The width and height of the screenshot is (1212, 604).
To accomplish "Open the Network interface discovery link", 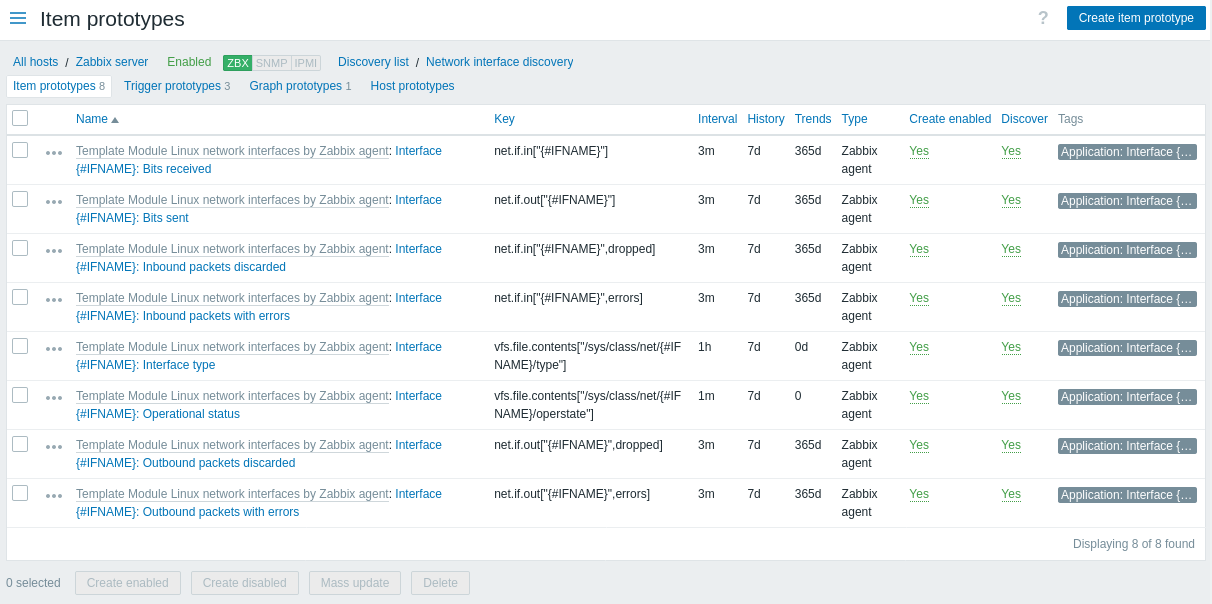I will (499, 62).
